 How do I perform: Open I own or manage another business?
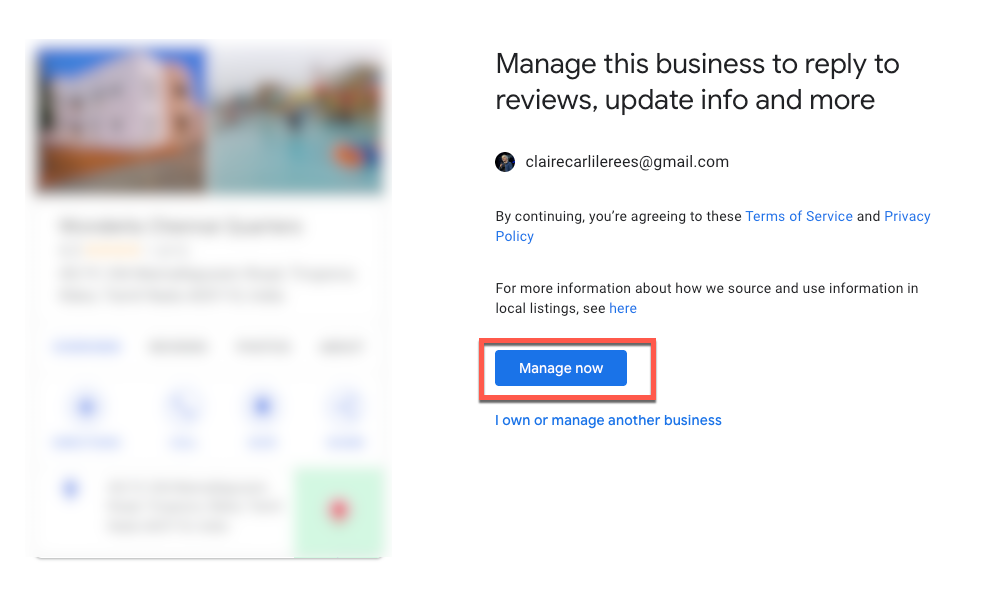(608, 420)
